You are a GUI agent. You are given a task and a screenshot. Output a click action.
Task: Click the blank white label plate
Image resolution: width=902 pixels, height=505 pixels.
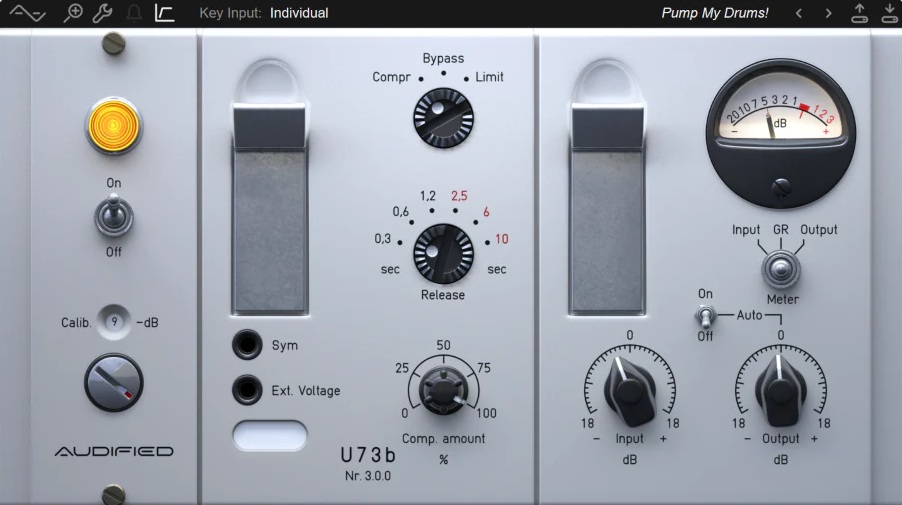[270, 435]
